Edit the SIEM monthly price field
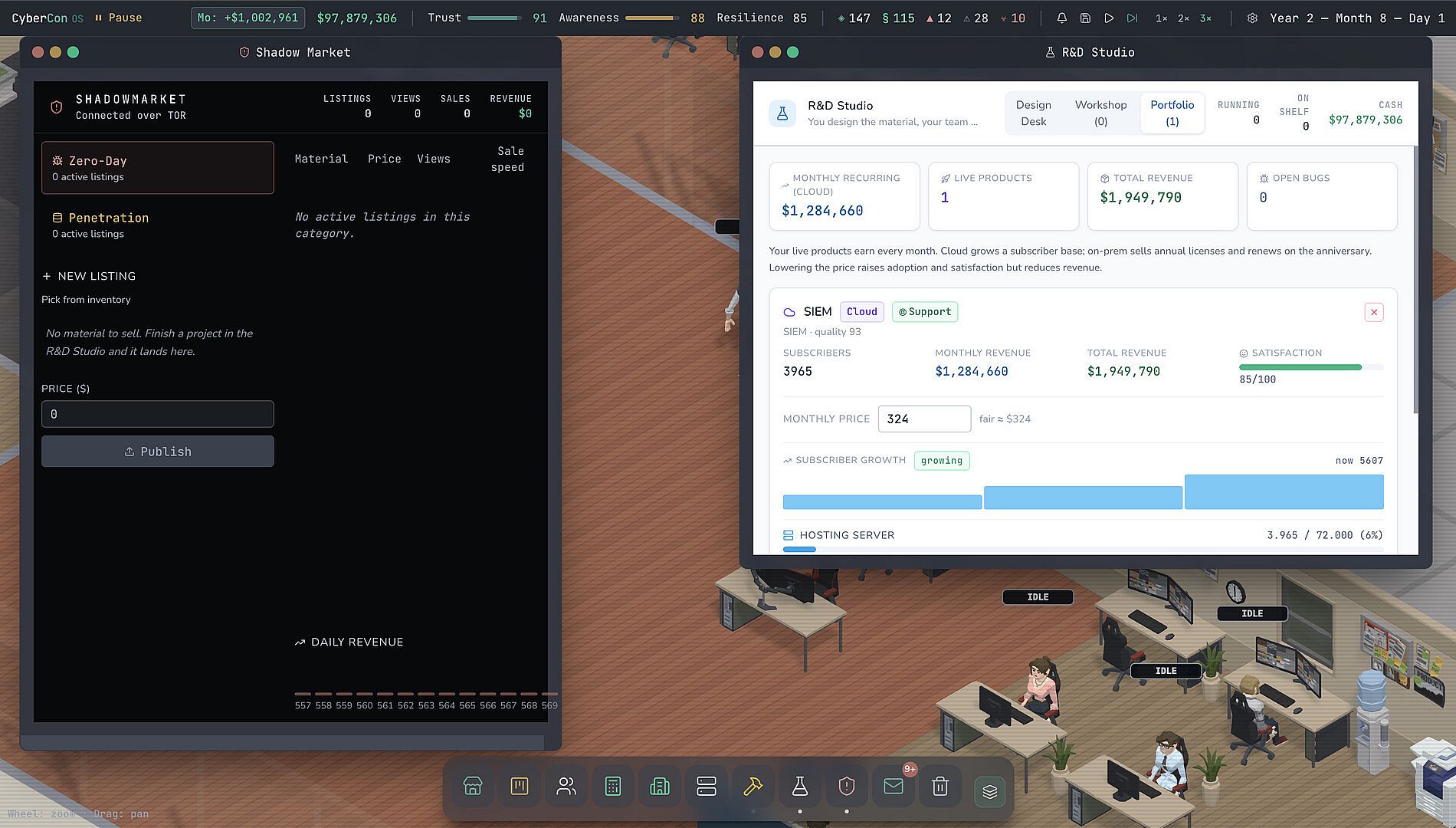Screen dimensions: 1456x828 (924, 419)
